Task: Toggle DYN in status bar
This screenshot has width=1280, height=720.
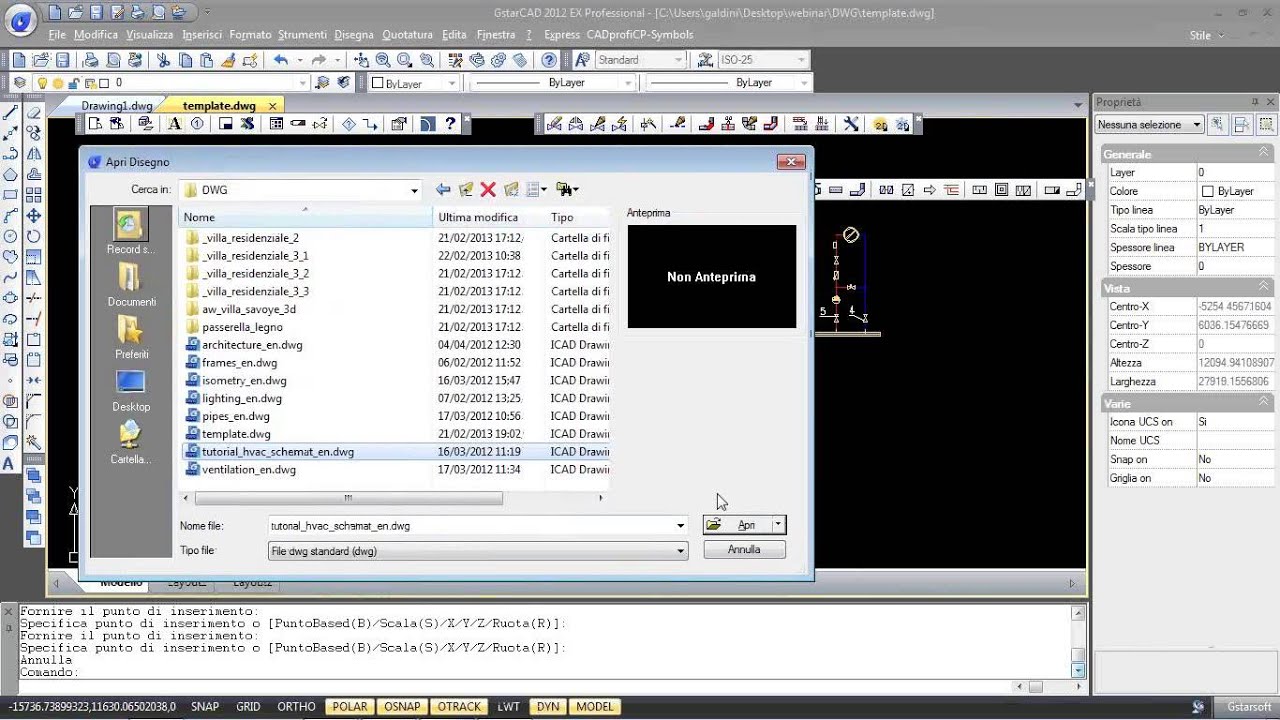Action: tap(548, 706)
